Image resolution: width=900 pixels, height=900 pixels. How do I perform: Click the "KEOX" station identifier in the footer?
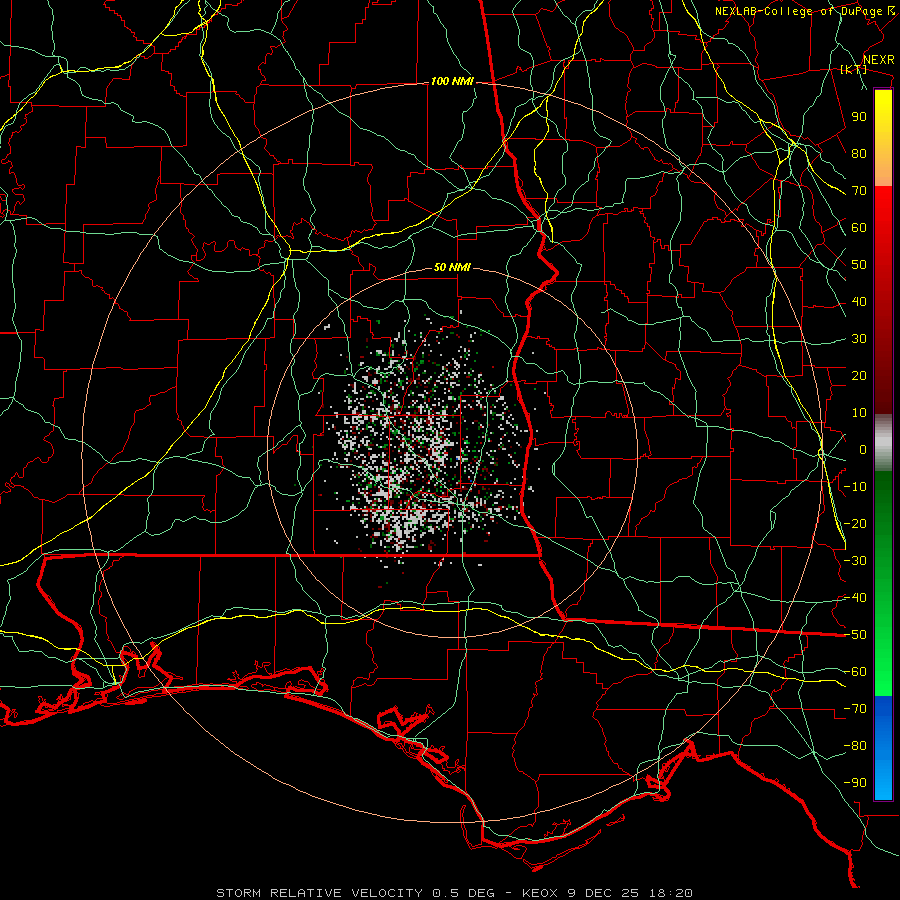click(540, 893)
